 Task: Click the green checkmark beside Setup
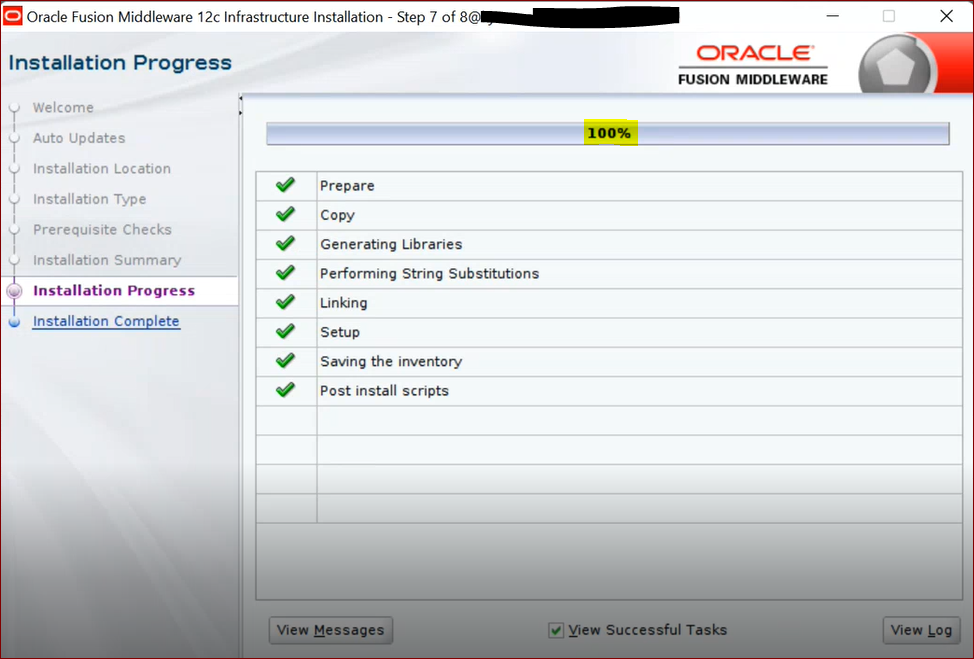pyautogui.click(x=285, y=330)
